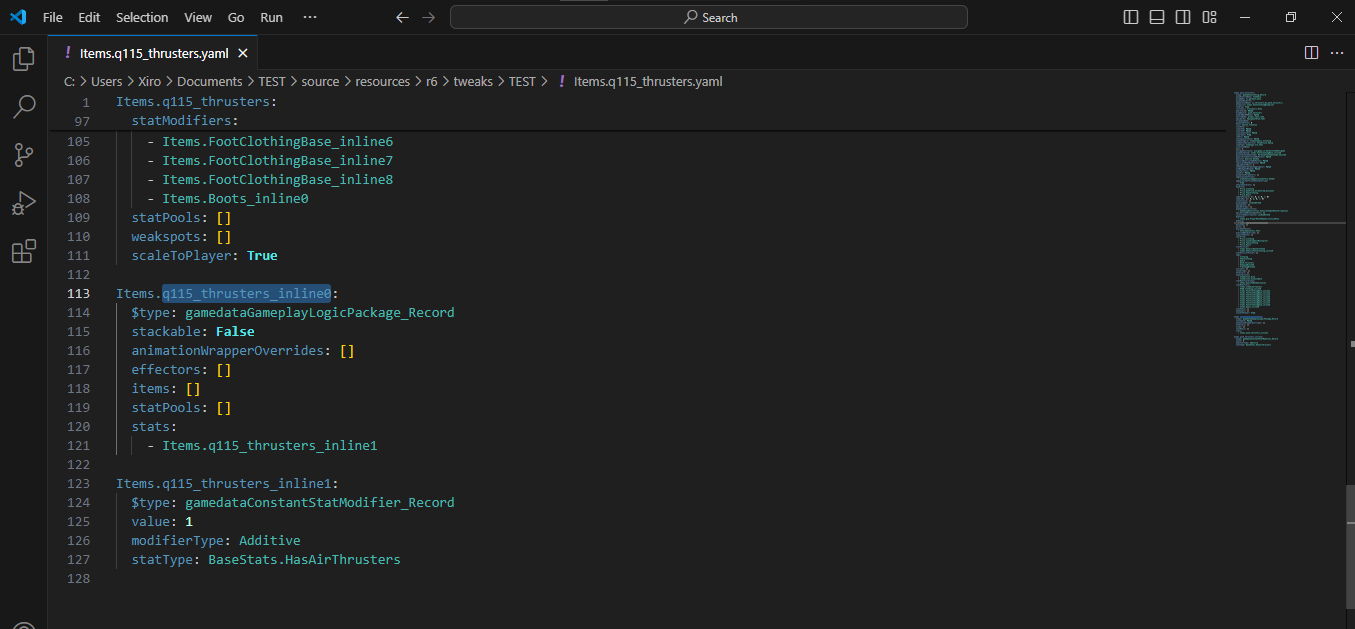Click the Go Back arrow

pyautogui.click(x=402, y=17)
